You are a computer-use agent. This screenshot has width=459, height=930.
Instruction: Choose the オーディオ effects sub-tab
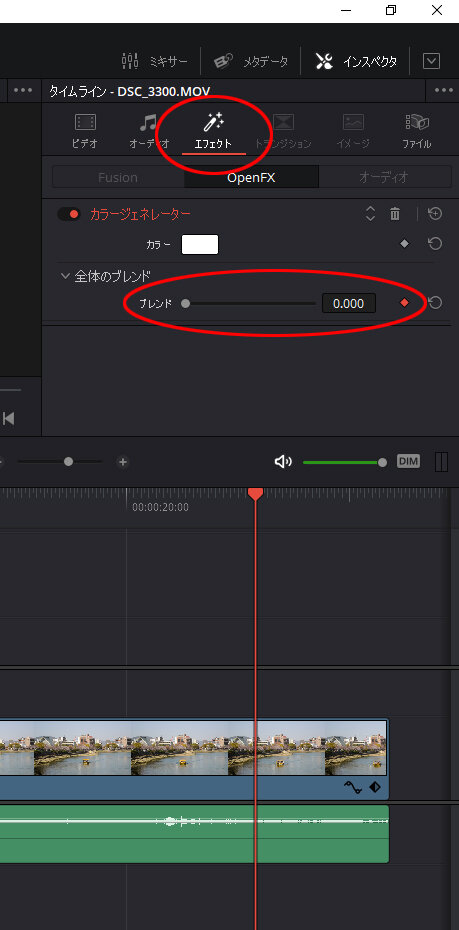pyautogui.click(x=384, y=177)
